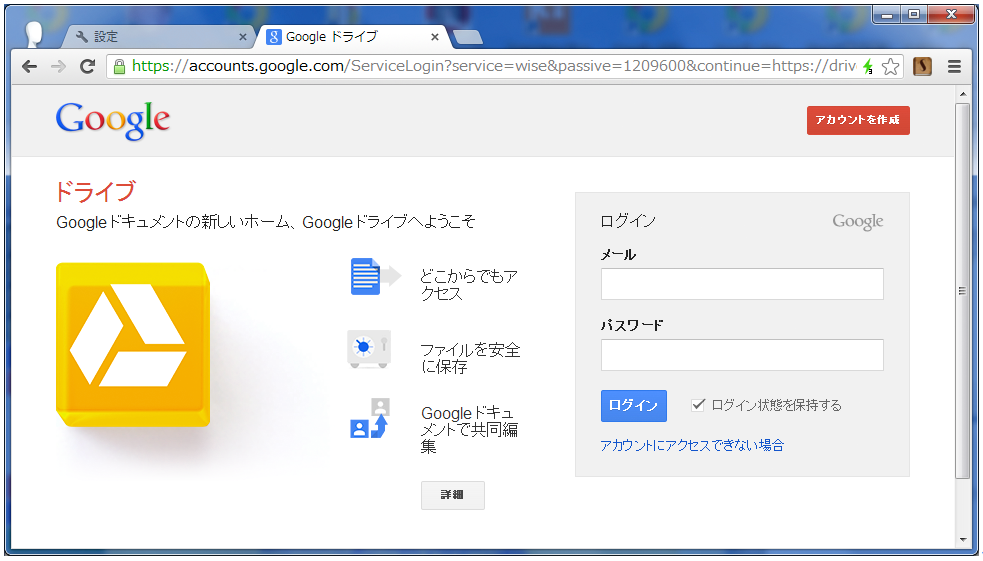
Task: Click the どこからでもアクセス text
Action: 469,285
